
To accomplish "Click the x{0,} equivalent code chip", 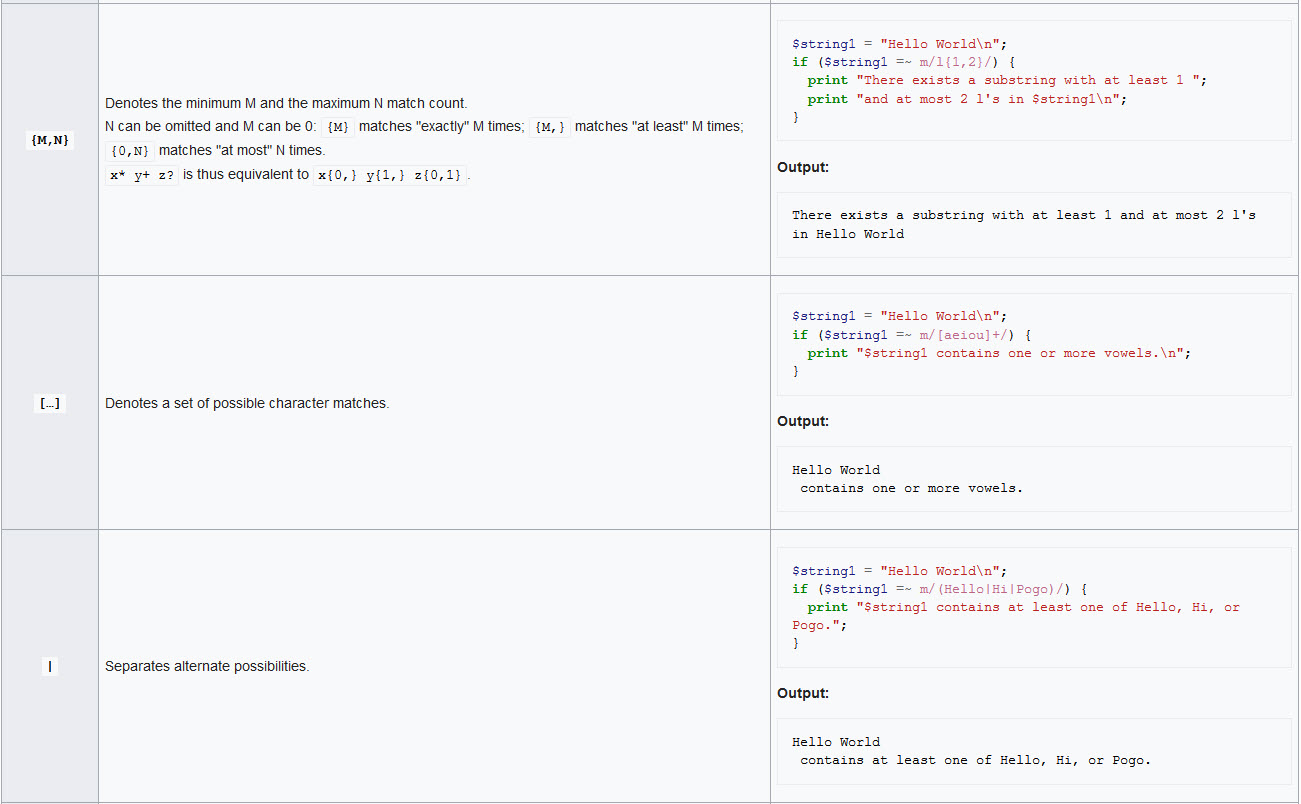I will (x=336, y=174).
